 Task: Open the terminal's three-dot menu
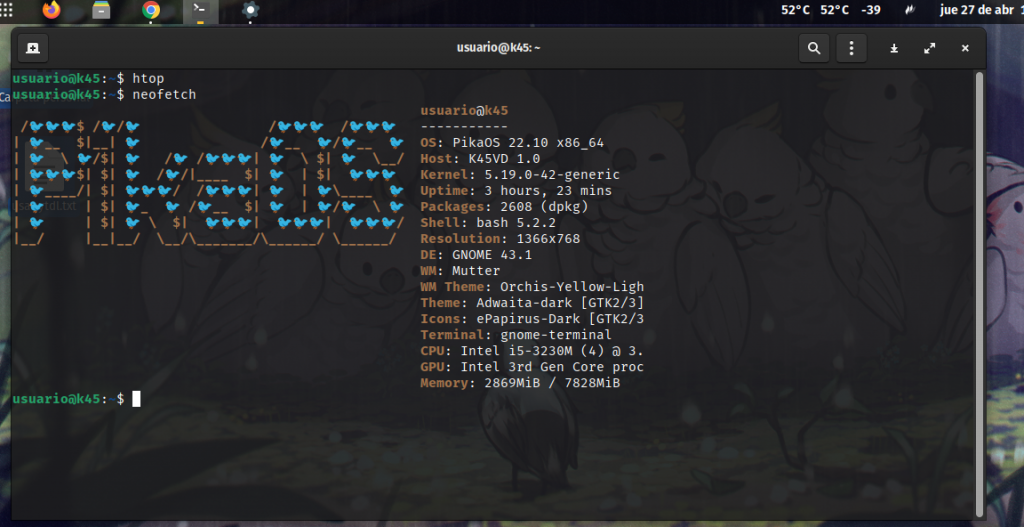pos(851,48)
